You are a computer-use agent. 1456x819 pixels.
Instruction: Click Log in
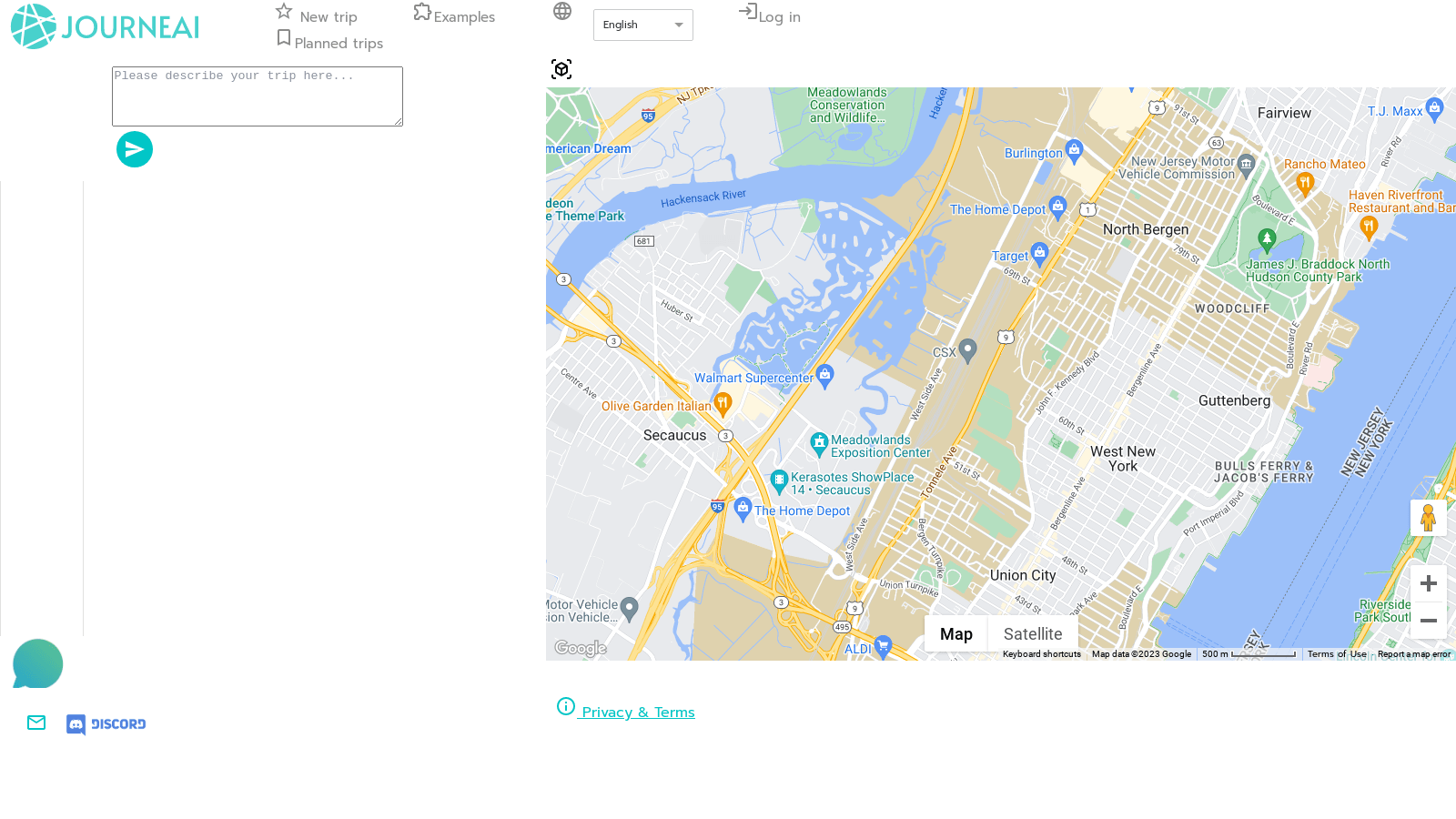pos(780,17)
